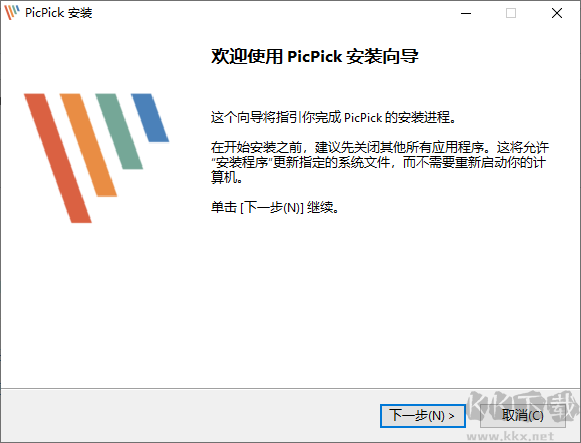The image size is (581, 443).
Task: Click the large PicPick striped logo image
Action: coord(96,158)
